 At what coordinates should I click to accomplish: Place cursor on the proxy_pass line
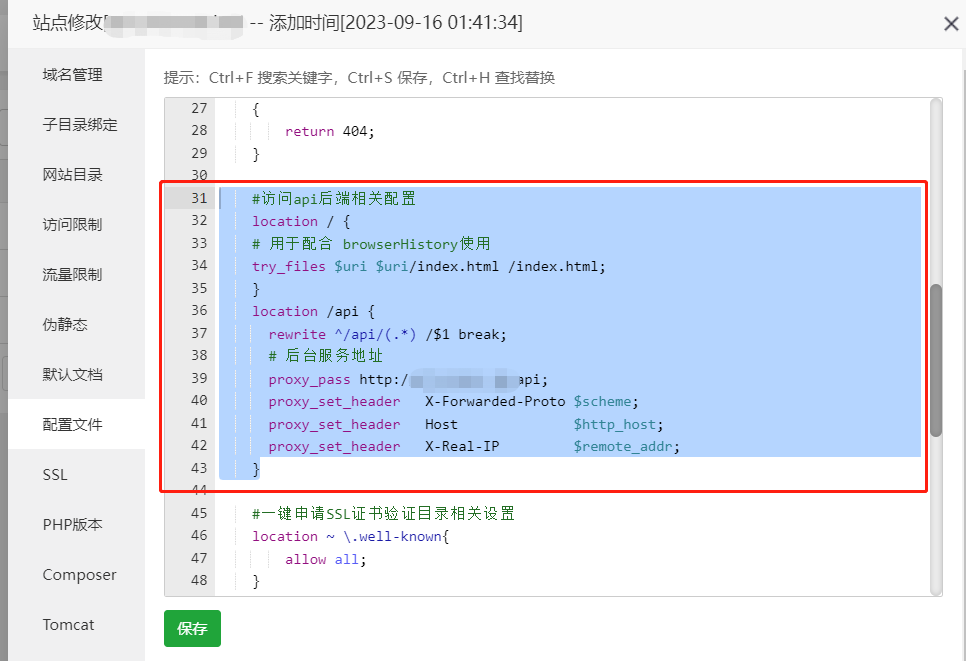pos(400,379)
